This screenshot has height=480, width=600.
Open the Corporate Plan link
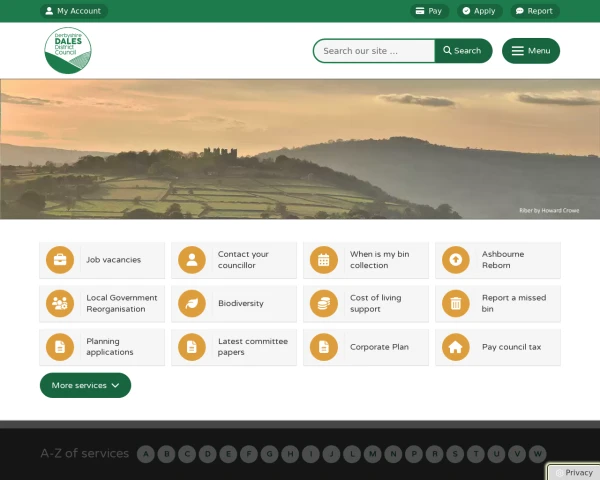click(x=366, y=347)
